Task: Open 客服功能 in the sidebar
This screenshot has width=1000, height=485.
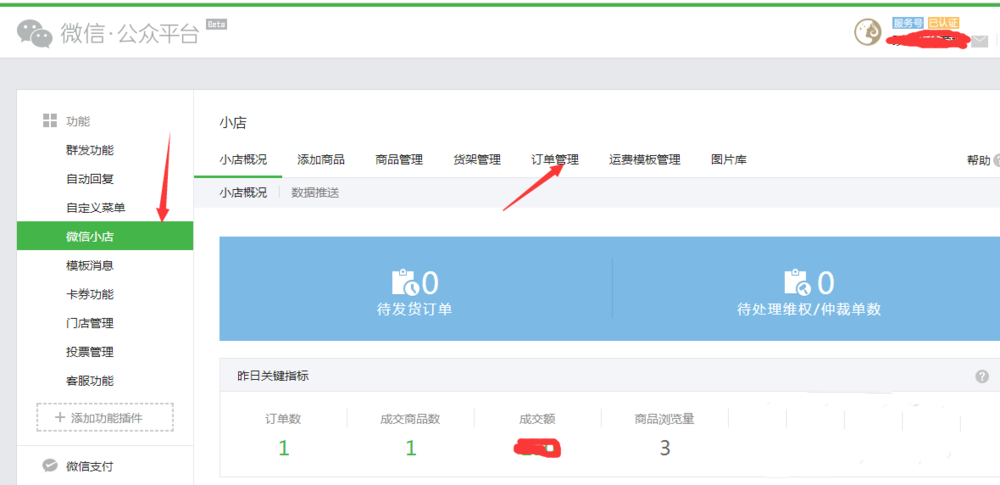Action: pos(90,380)
